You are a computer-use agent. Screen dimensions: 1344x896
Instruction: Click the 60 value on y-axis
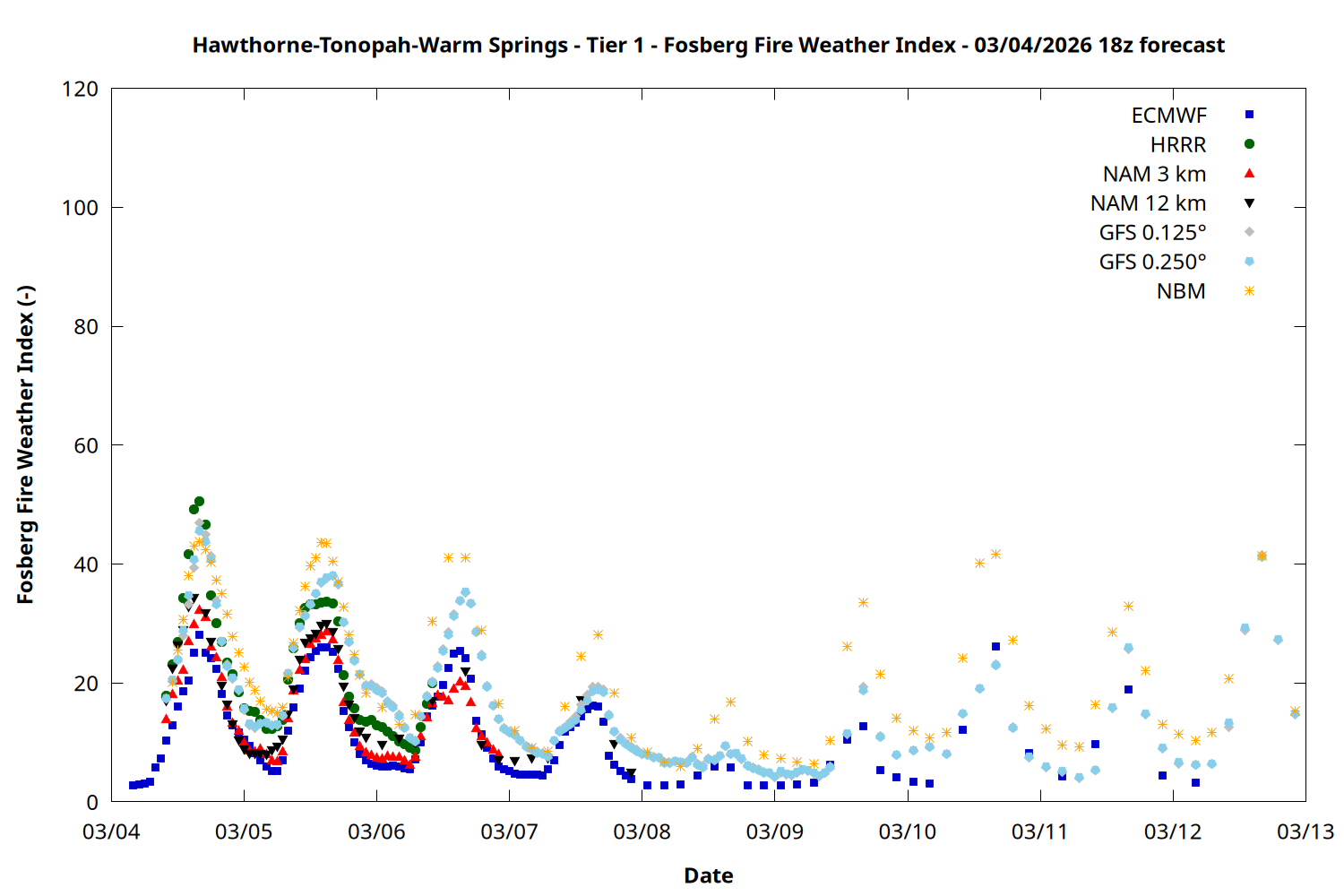(86, 445)
